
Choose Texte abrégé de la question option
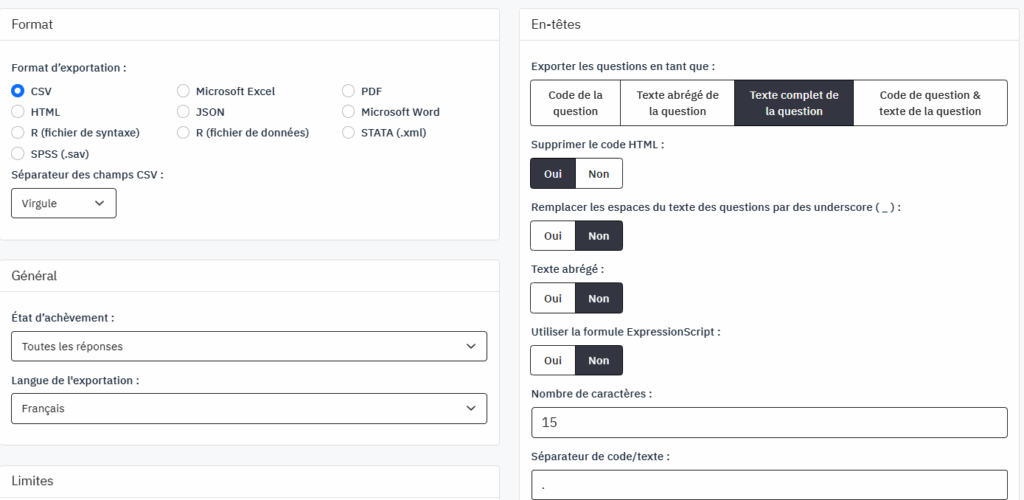[x=677, y=103]
